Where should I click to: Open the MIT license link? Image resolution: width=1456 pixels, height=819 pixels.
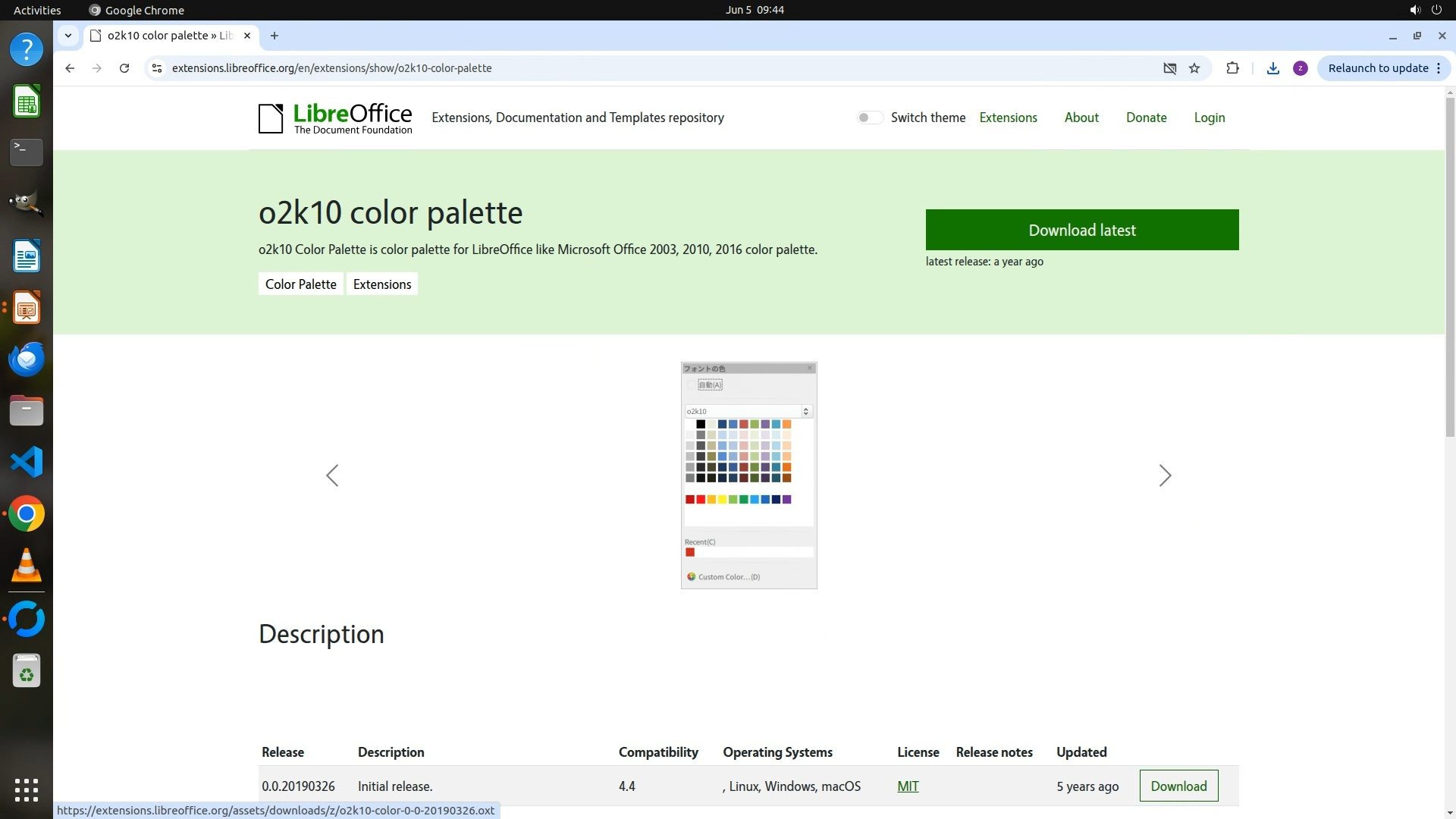pos(908,786)
